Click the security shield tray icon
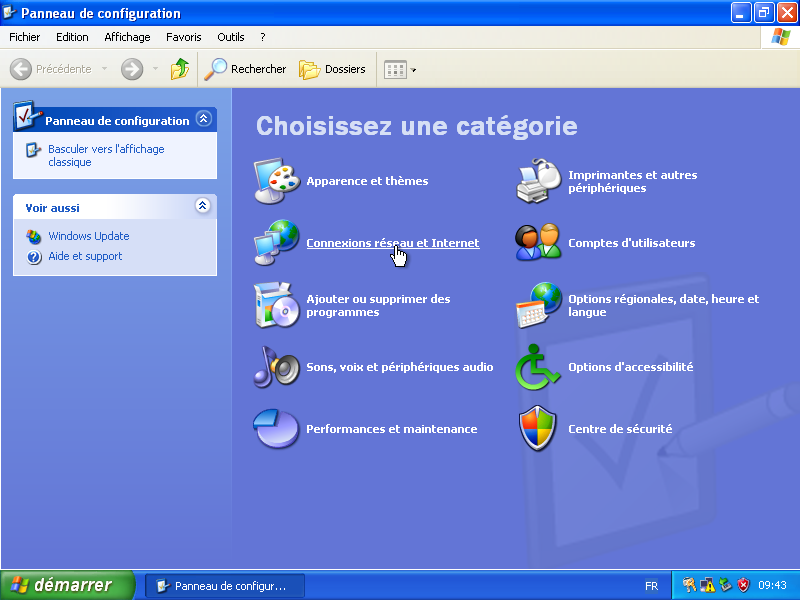This screenshot has width=800, height=600. pos(743,585)
